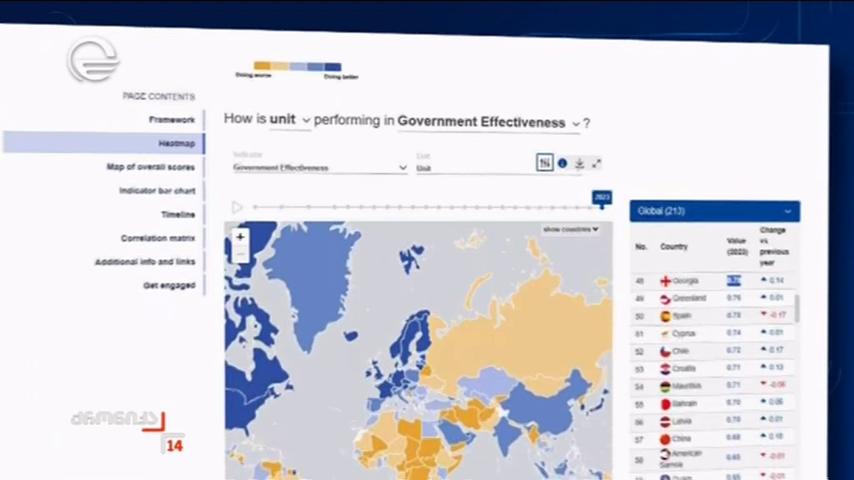This screenshot has height=480, width=854.
Task: Open Government Effectiveness headline dropdown
Action: [x=489, y=123]
